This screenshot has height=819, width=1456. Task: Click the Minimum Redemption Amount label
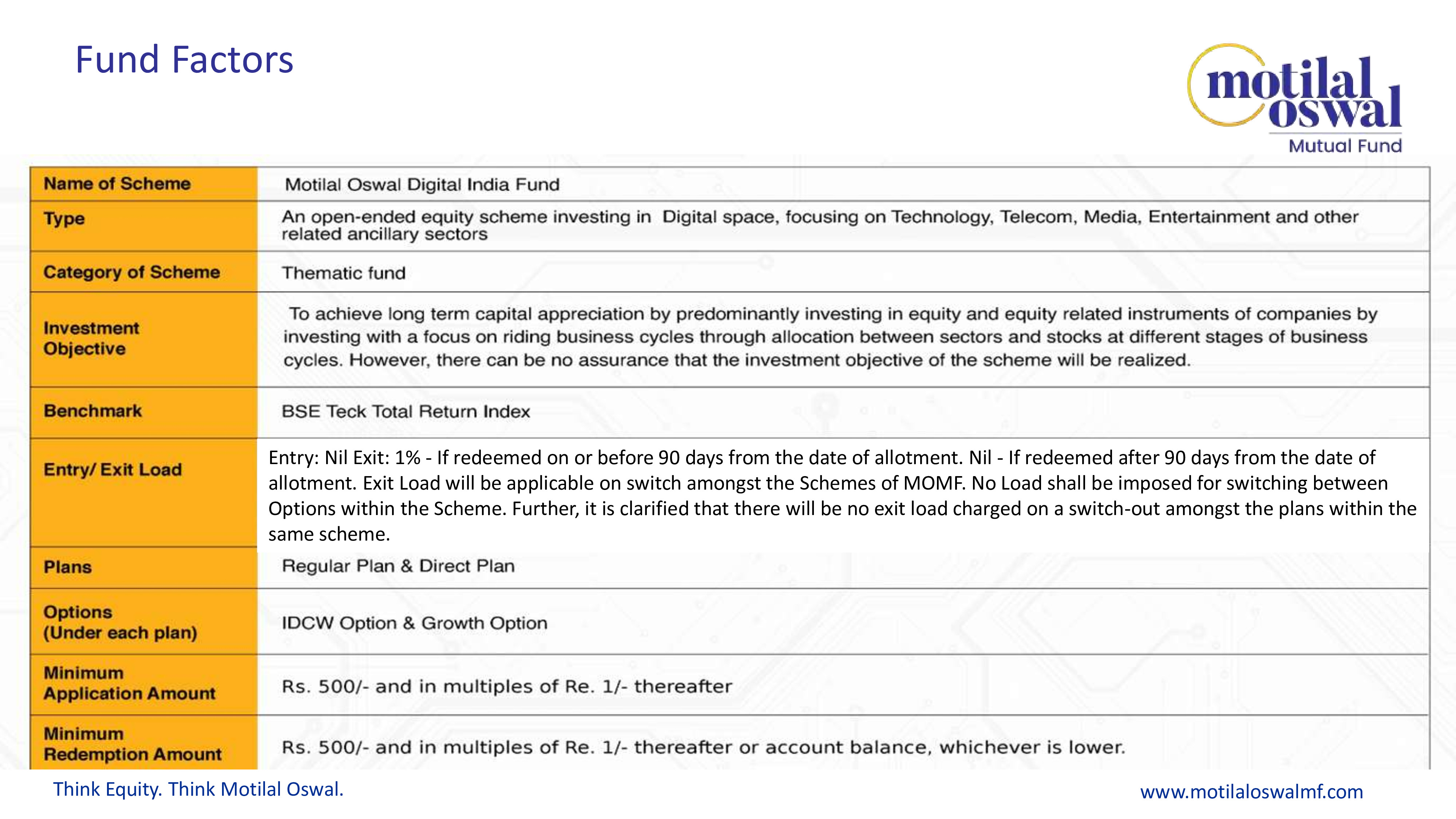pyautogui.click(x=132, y=744)
